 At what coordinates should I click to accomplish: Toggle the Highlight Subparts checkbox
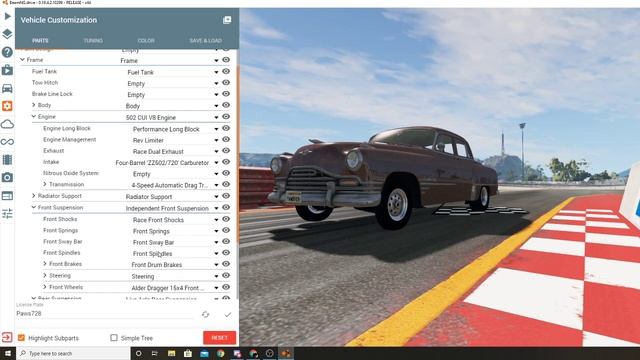coord(21,338)
